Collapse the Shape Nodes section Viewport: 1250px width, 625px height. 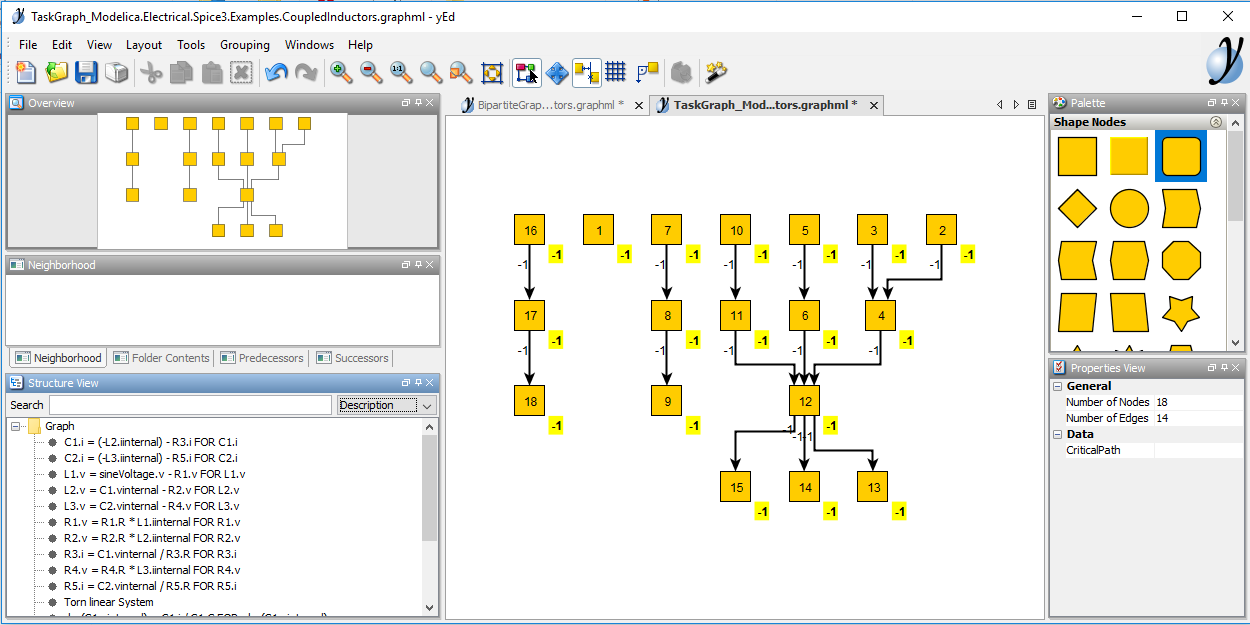pos(1216,121)
